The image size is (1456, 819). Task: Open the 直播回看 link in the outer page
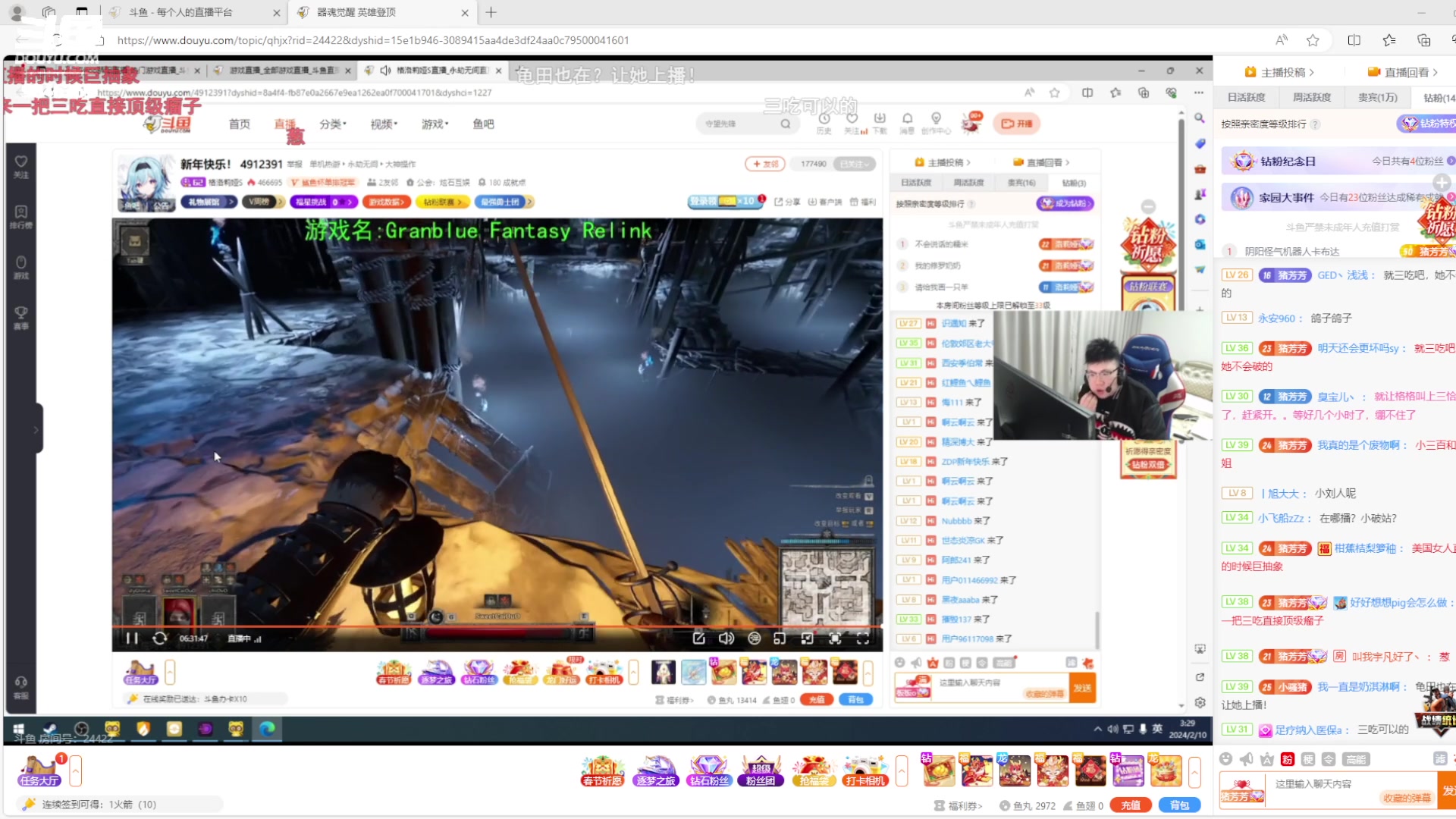[1403, 72]
